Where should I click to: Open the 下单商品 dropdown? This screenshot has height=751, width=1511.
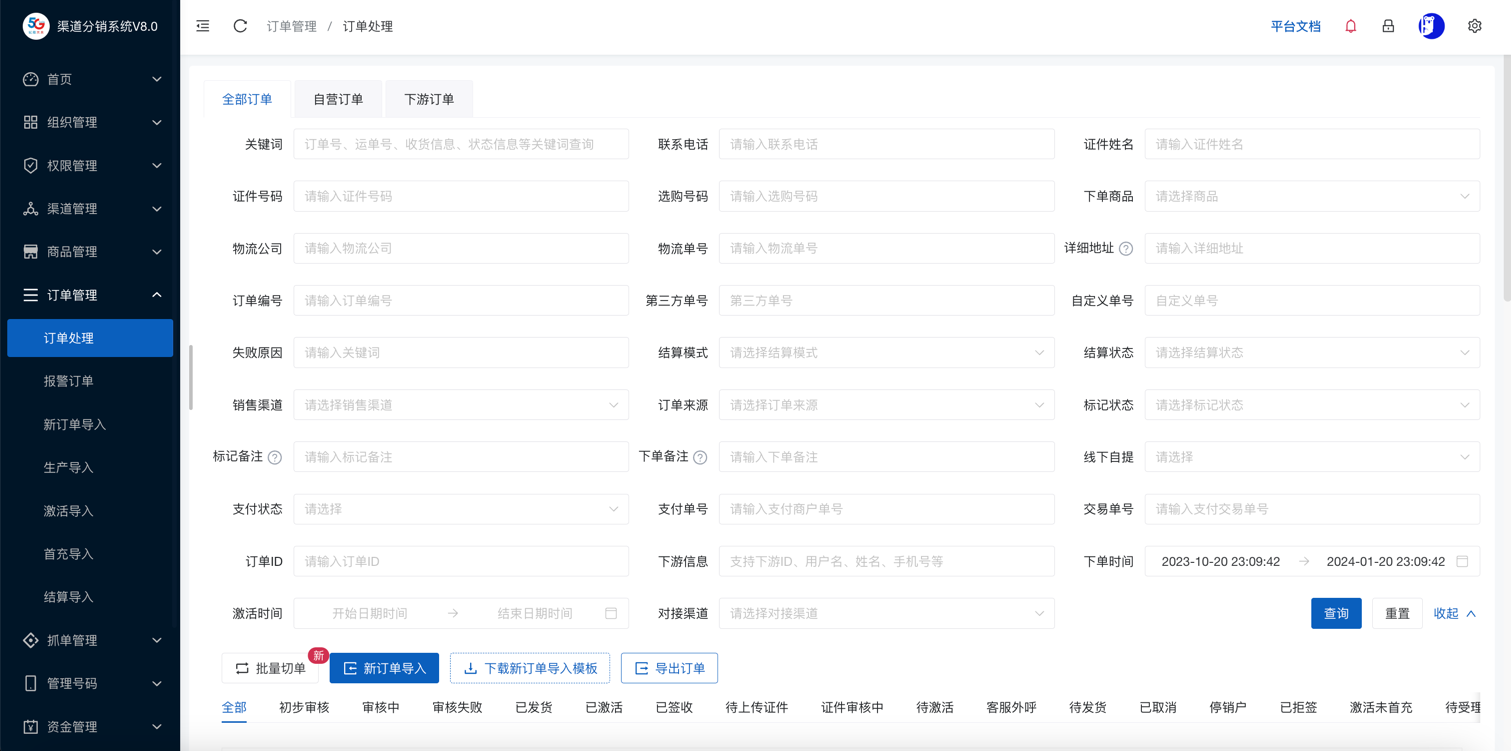tap(1311, 196)
